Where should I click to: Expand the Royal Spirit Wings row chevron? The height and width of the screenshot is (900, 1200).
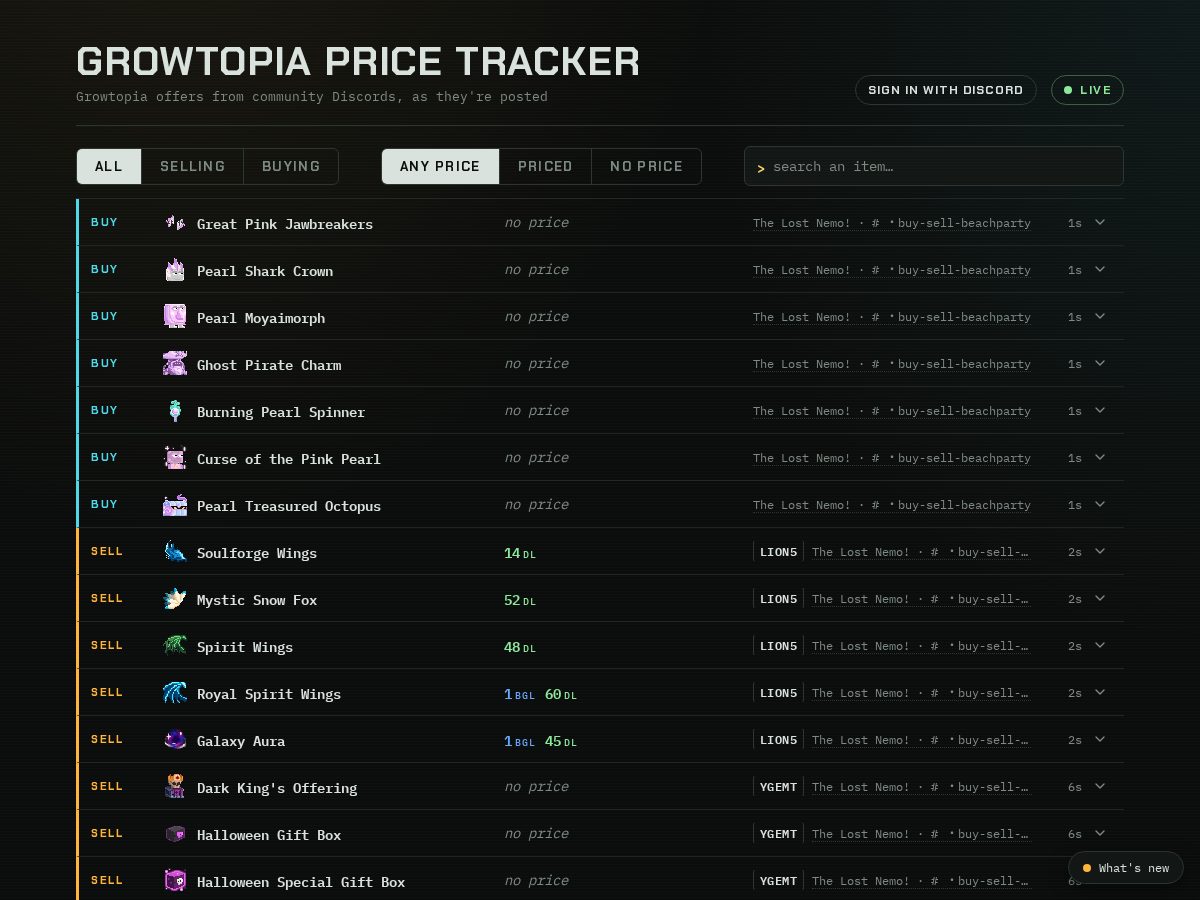pos(1100,692)
